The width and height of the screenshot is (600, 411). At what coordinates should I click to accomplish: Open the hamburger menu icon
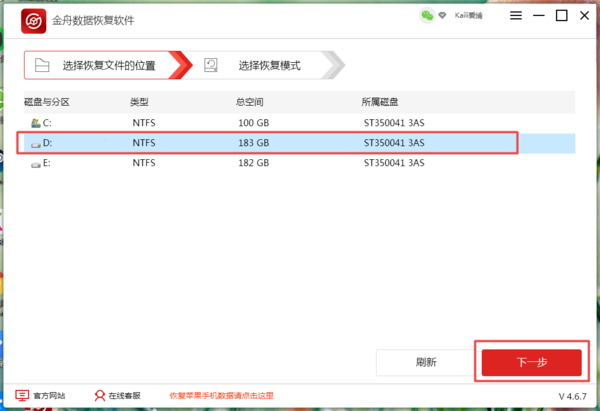[516, 15]
